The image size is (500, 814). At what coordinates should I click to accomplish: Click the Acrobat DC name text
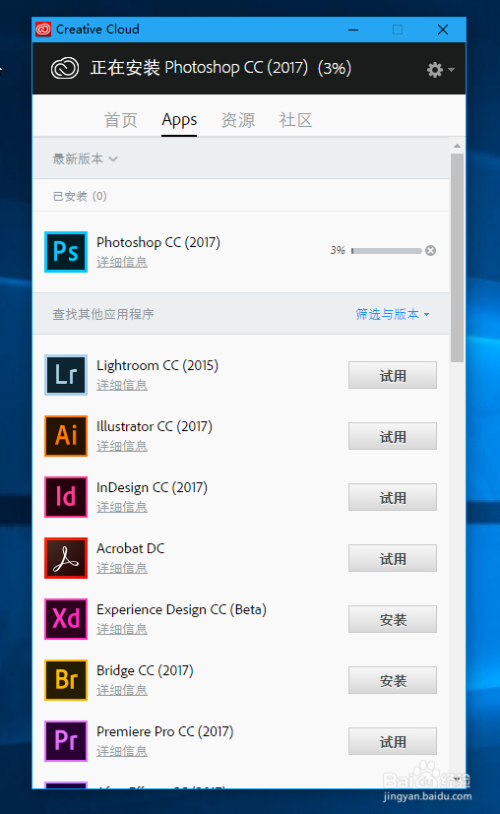pos(130,549)
